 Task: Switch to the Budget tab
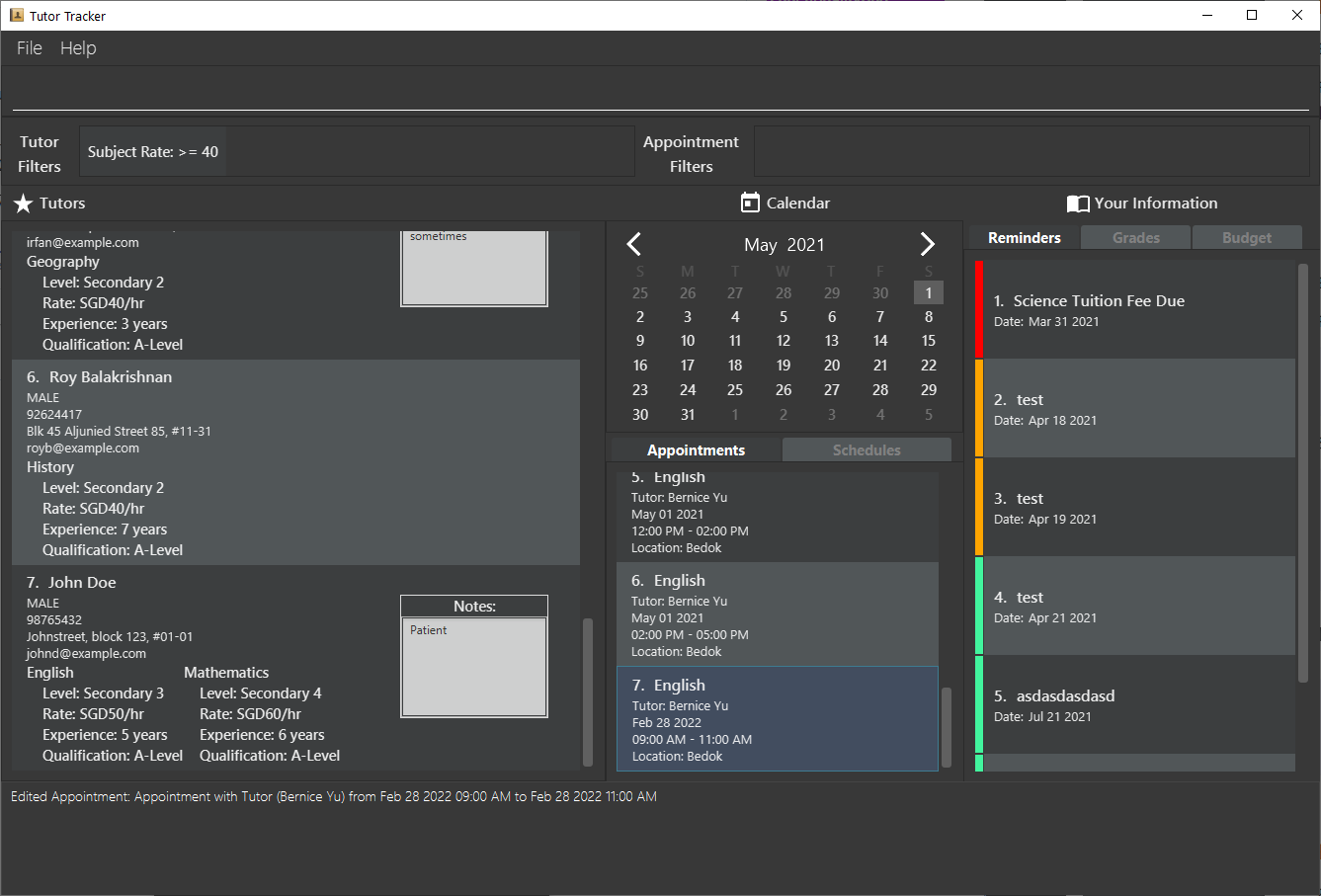pos(1247,237)
